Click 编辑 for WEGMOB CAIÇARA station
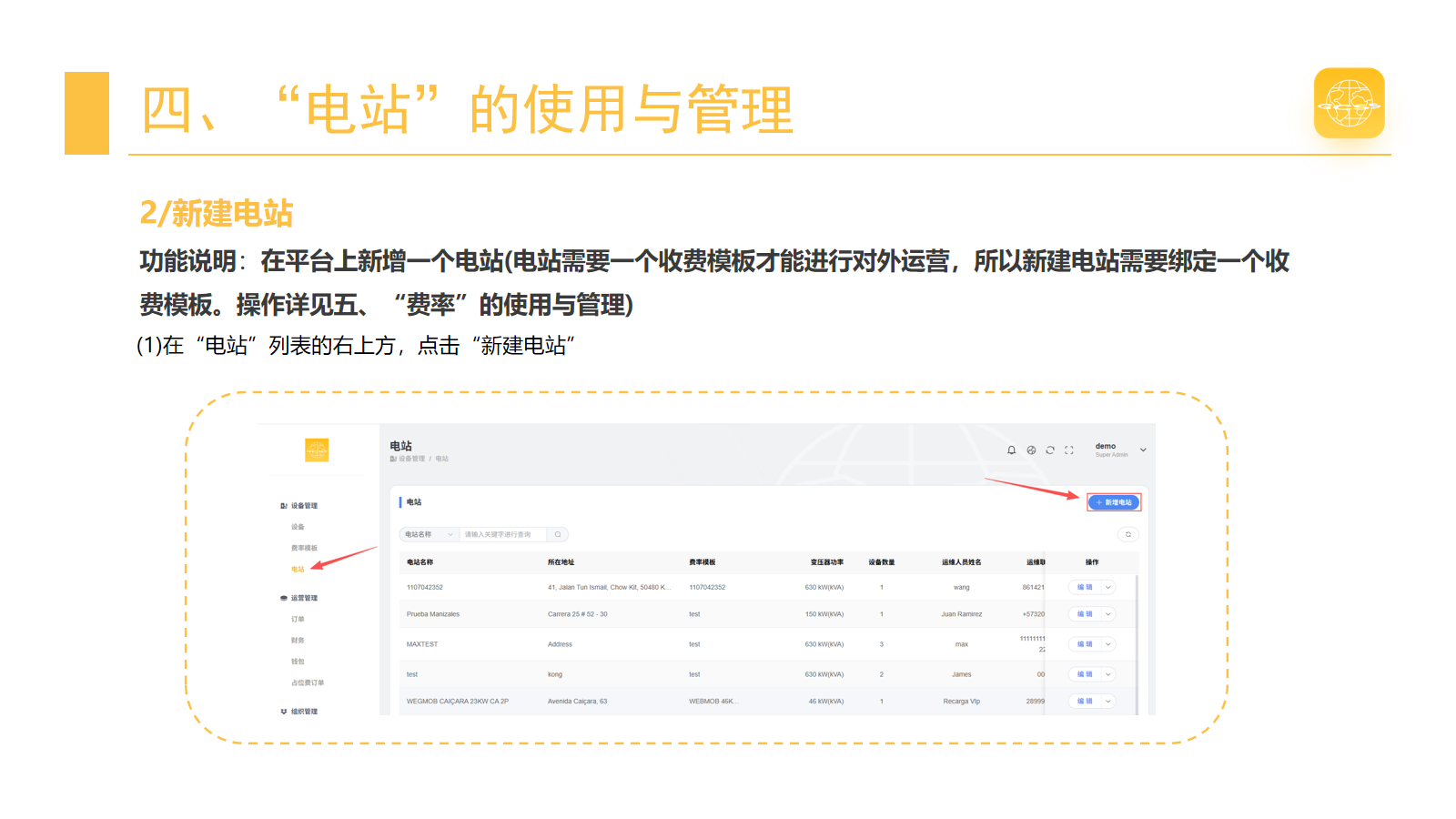Screen dimensions: 1456x819 coord(1085,702)
